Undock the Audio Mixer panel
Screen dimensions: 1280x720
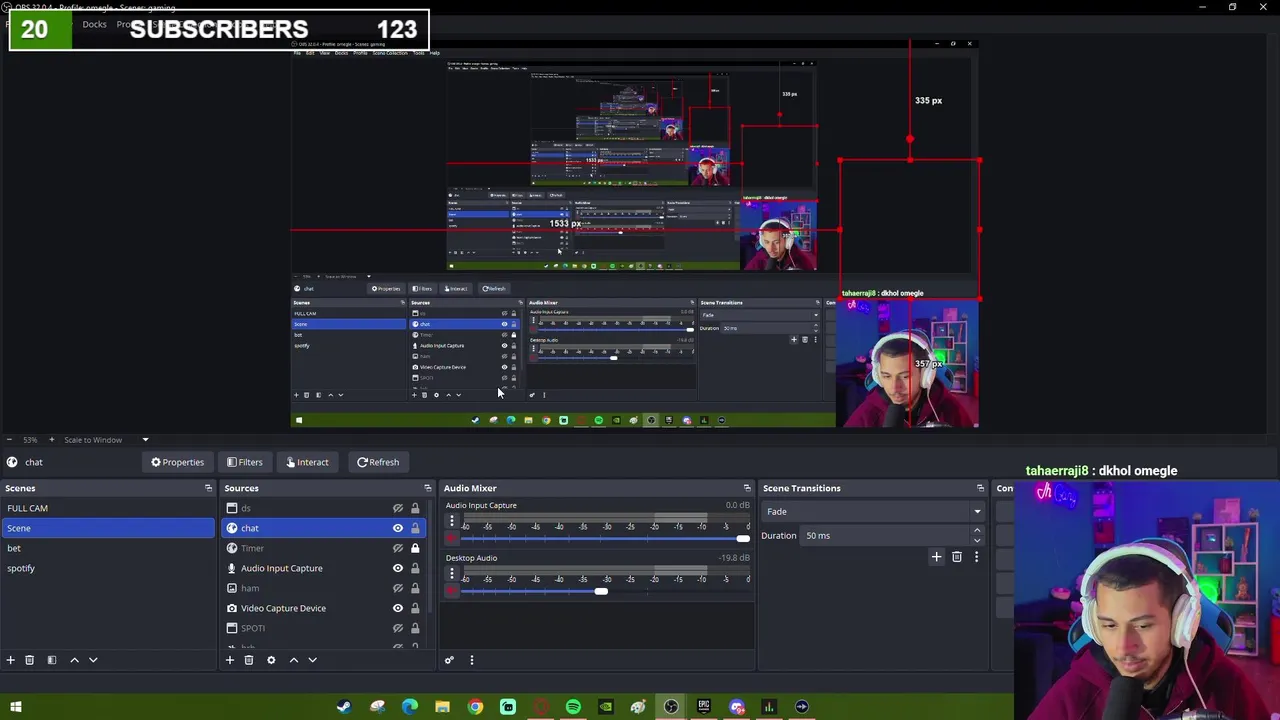point(746,488)
